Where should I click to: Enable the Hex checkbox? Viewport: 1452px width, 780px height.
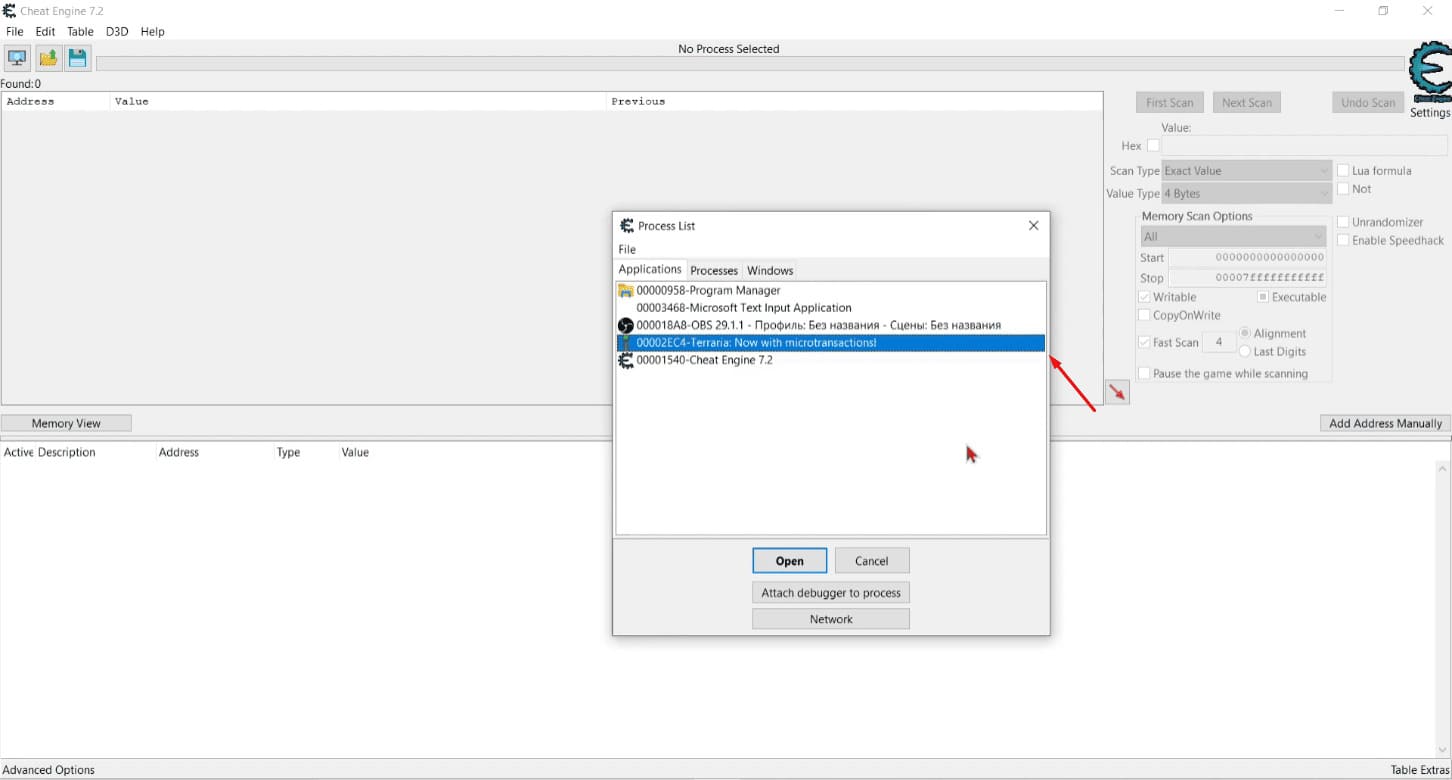tap(1153, 146)
